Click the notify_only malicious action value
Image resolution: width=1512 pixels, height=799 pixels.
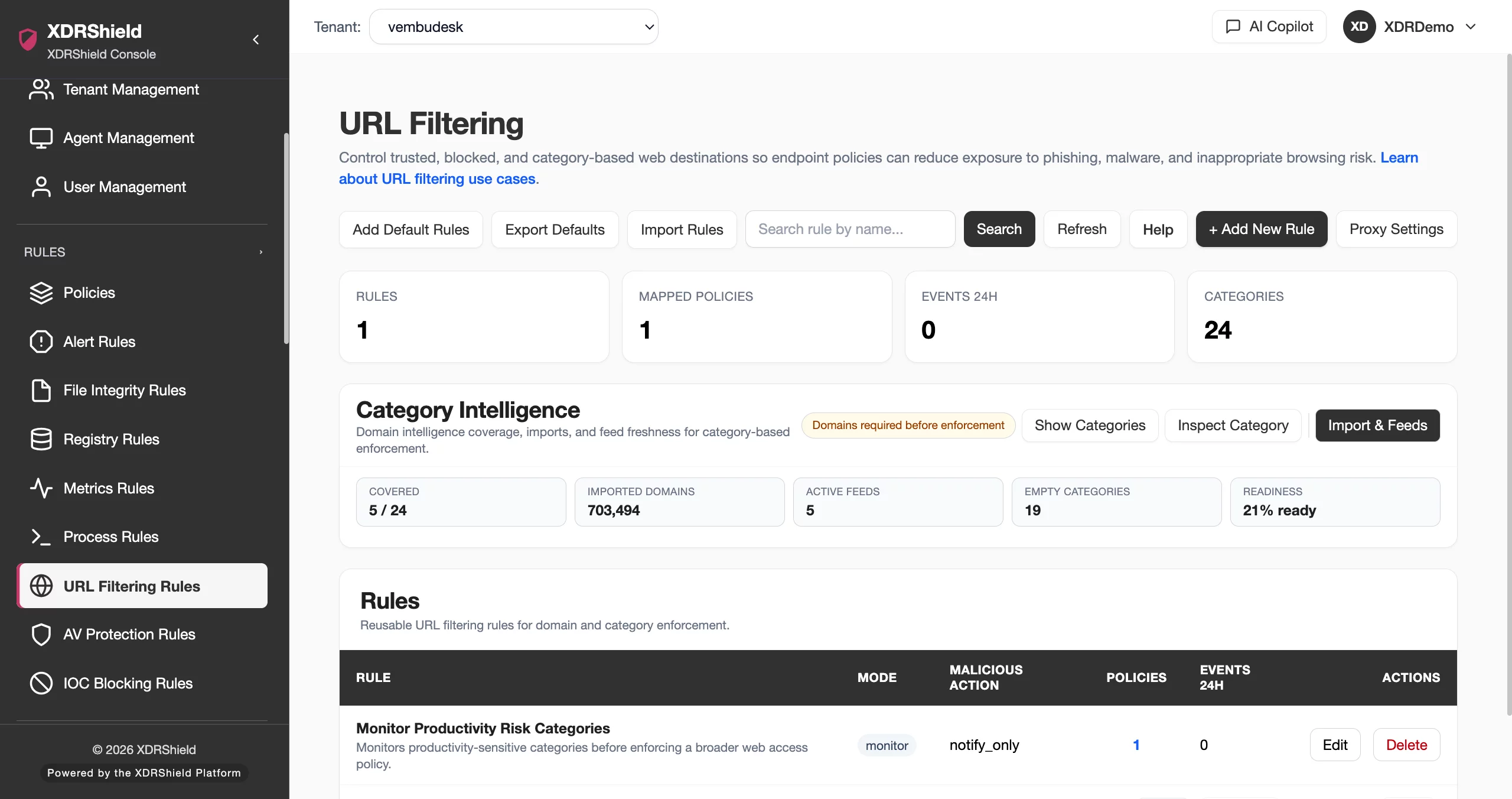point(984,745)
